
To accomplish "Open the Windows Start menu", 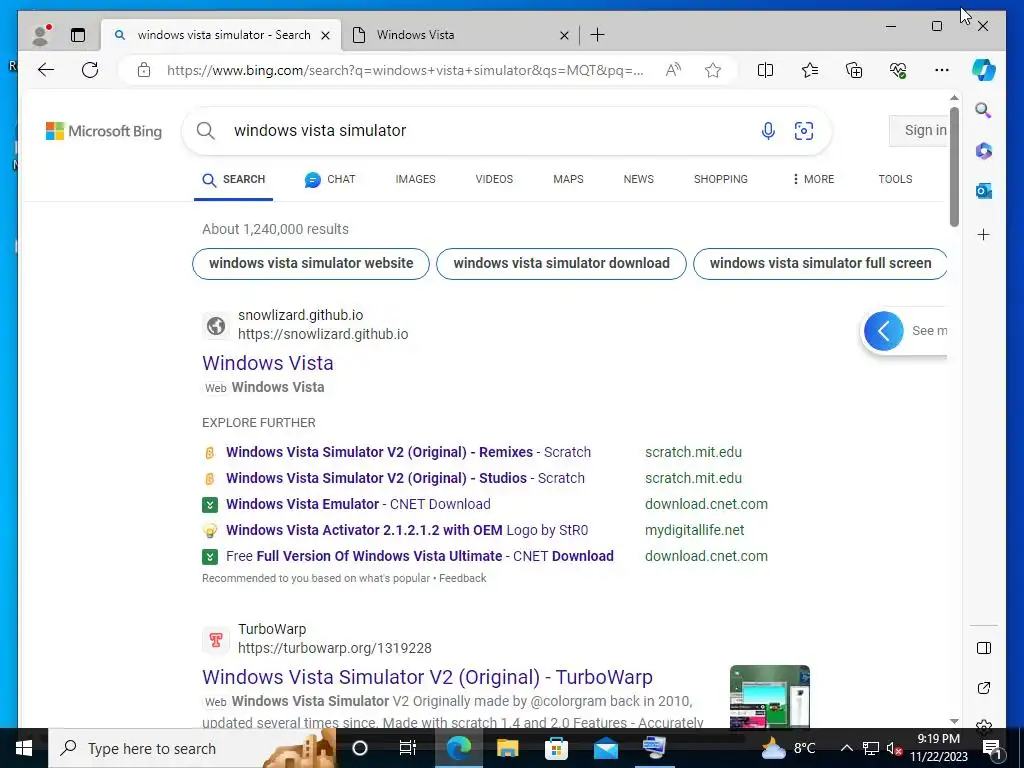I will click(24, 748).
